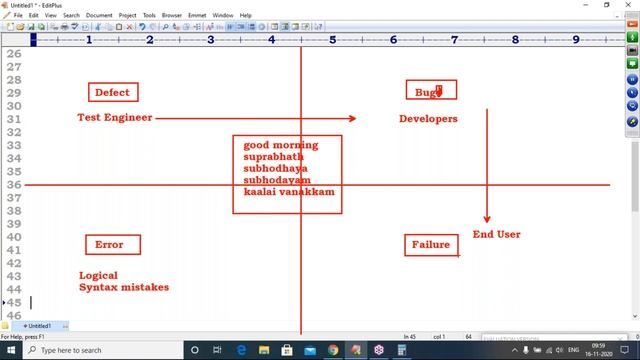
Task: Run the Spell check toolbar icon
Action: pos(75,27)
